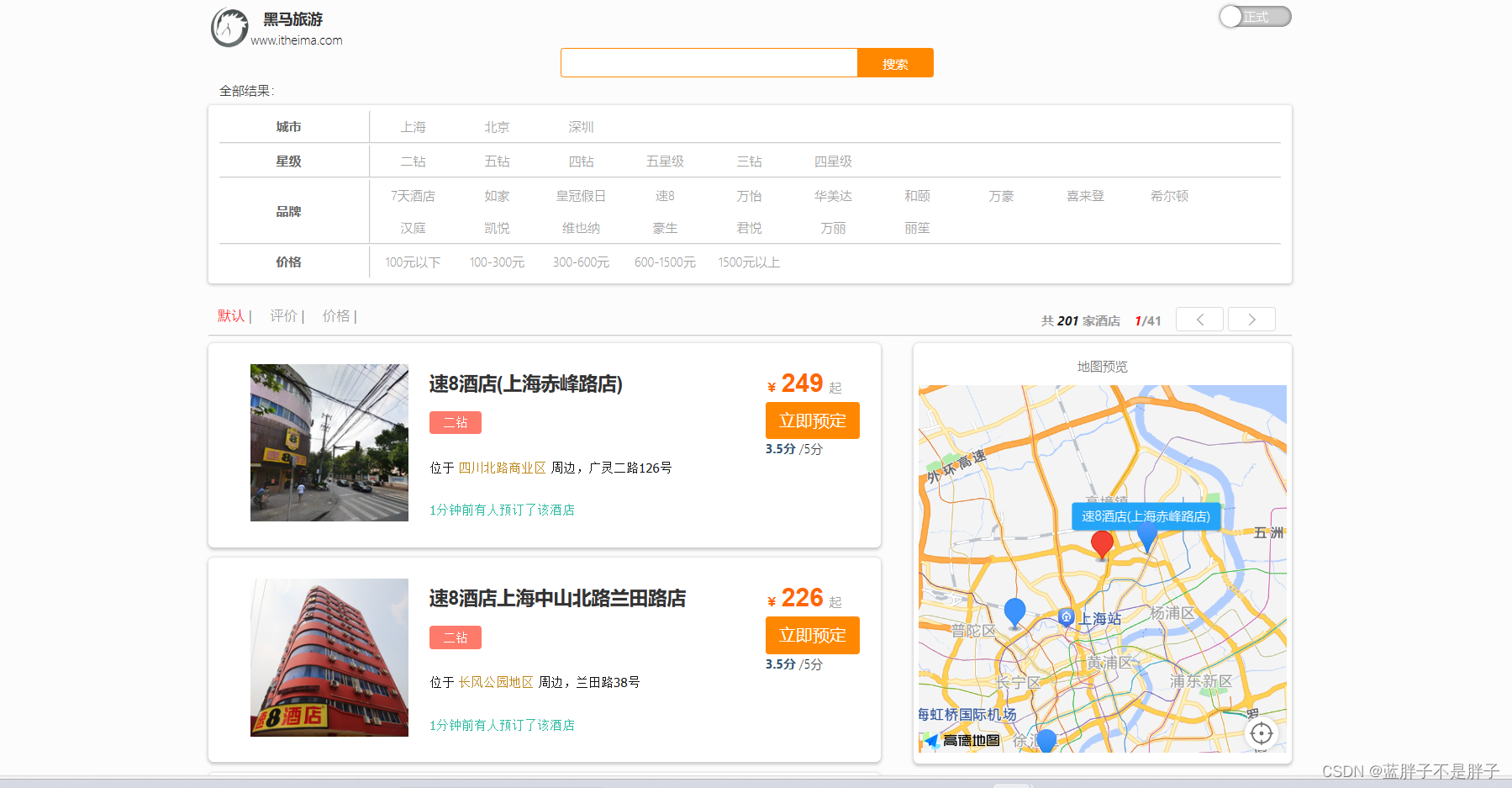Click the orange 搜索 button

coord(895,63)
